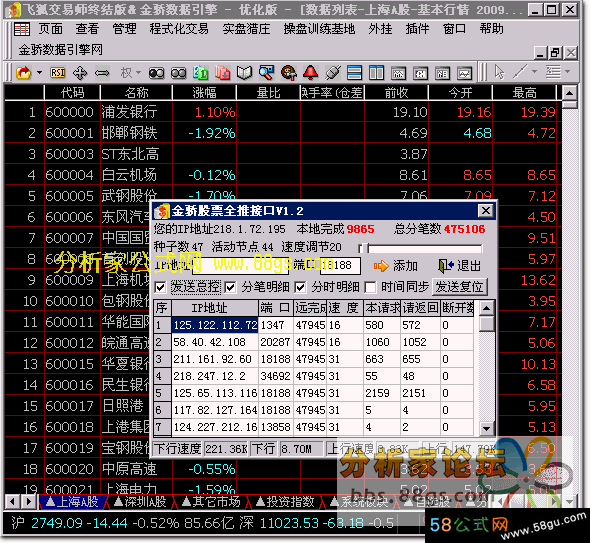Click the horizontal split window layout icon
The width and height of the screenshot is (590, 543).
(354, 73)
